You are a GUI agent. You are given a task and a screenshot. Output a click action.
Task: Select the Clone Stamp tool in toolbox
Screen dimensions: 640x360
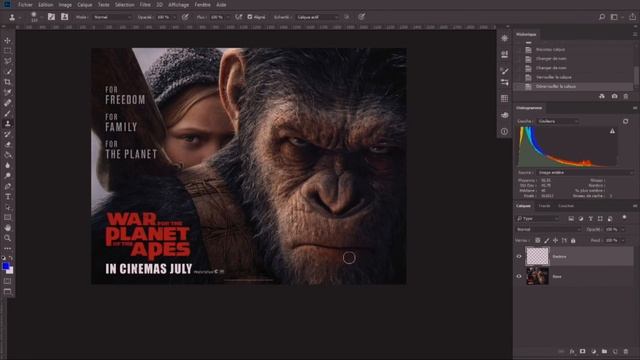[x=7, y=124]
